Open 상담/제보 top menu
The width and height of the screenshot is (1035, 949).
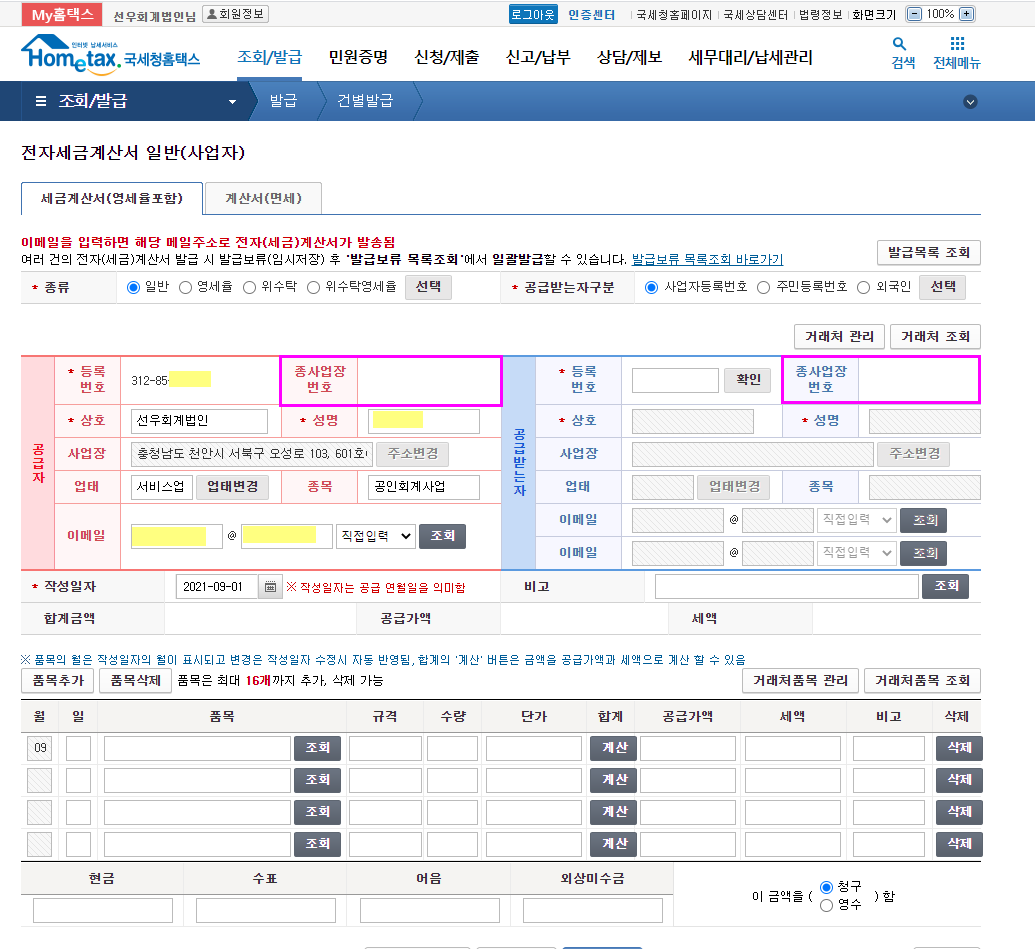[629, 57]
